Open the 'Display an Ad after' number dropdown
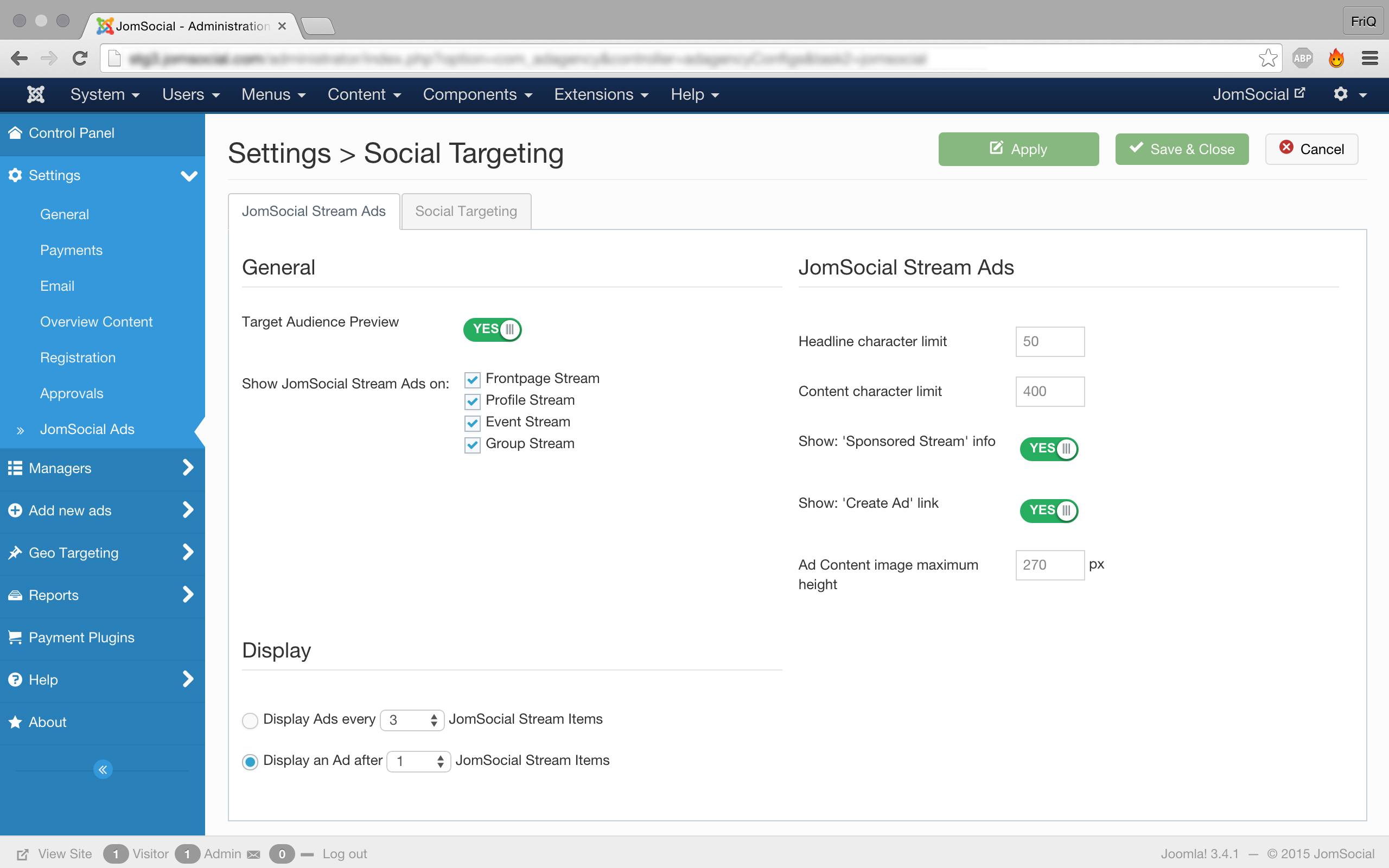Viewport: 1389px width, 868px height. click(418, 761)
